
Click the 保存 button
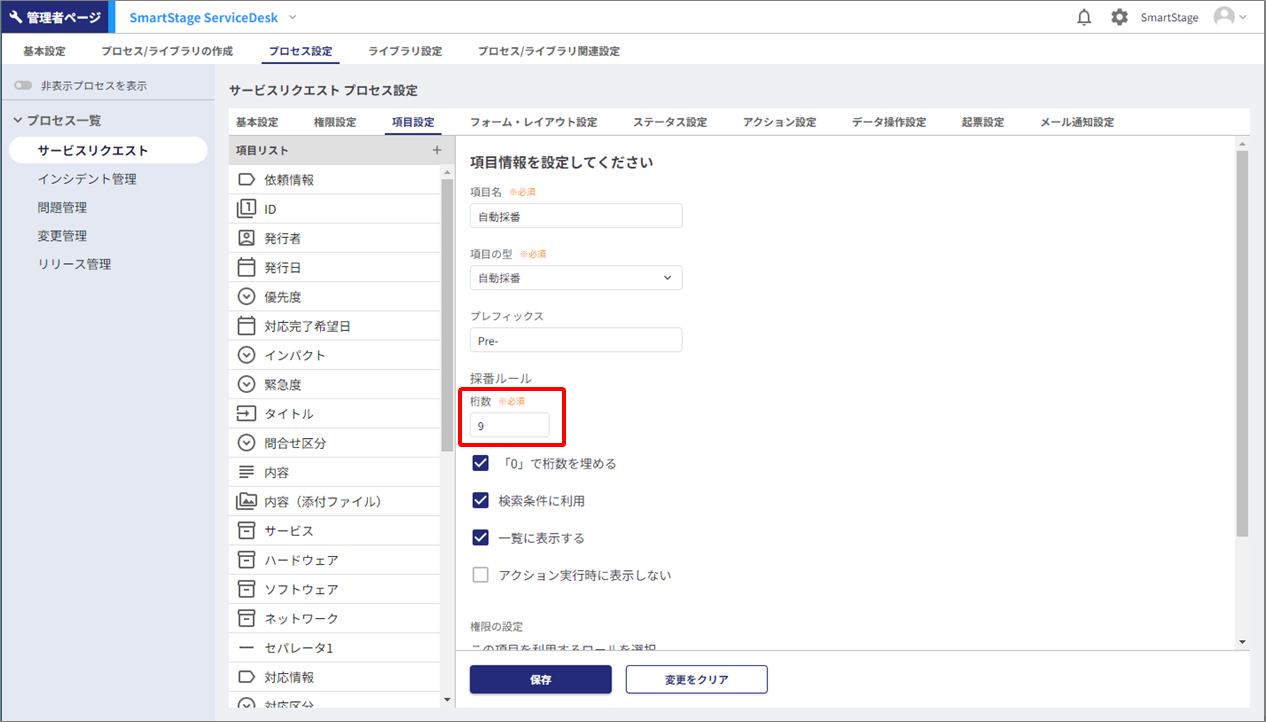540,680
